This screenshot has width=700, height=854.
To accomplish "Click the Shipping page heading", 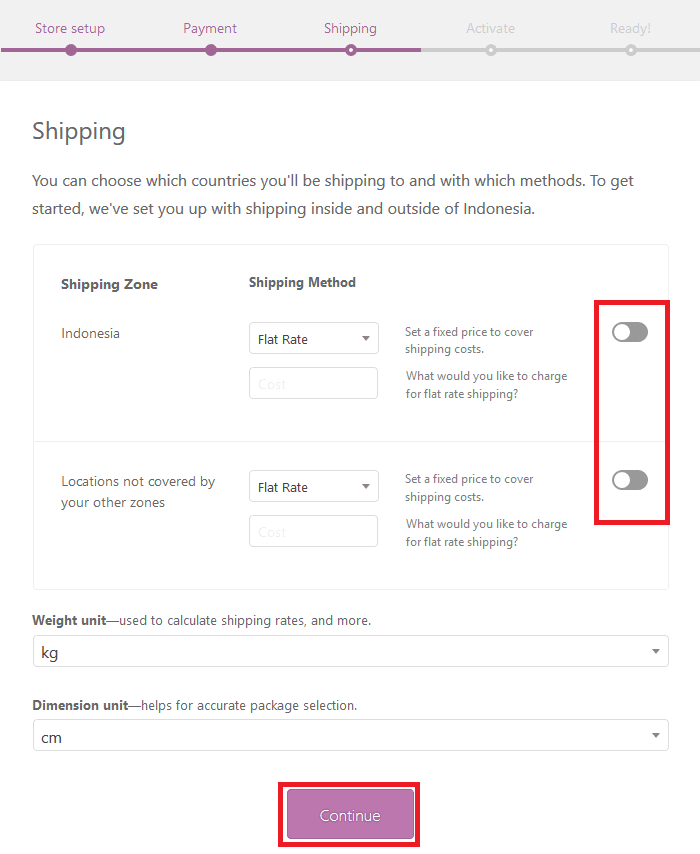I will pos(79,131).
